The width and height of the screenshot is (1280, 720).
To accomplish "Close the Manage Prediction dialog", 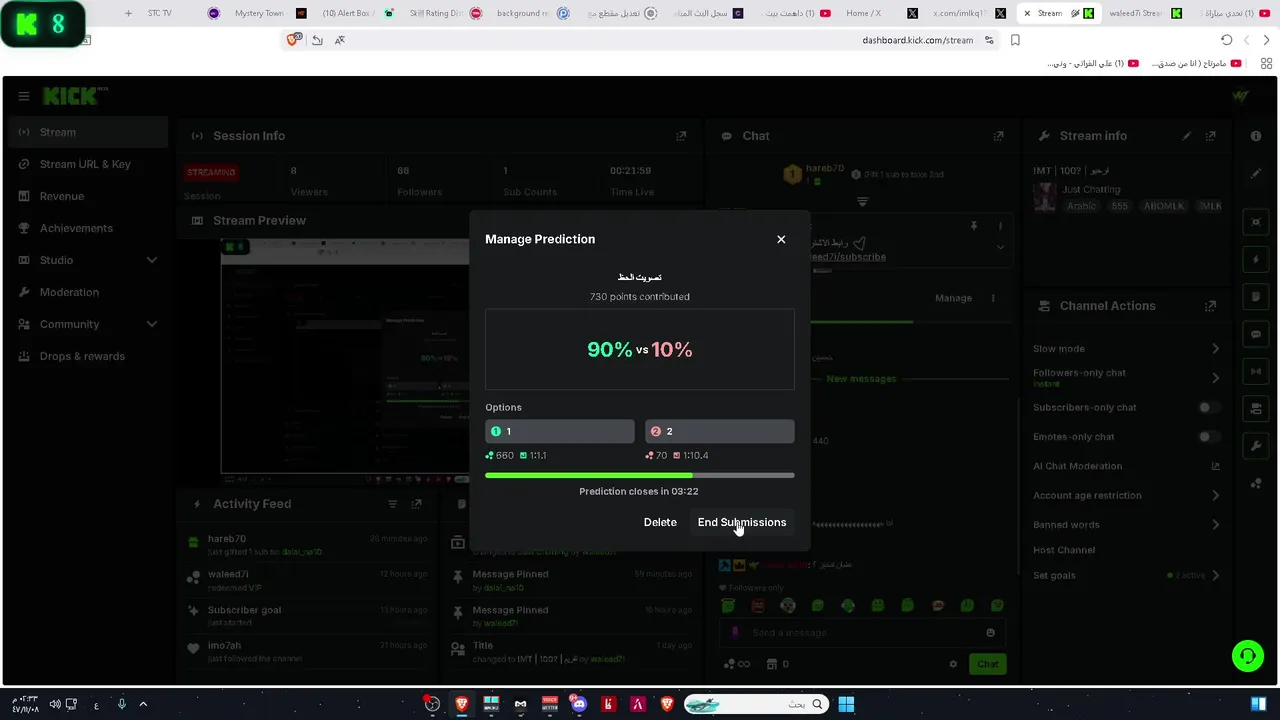I will pyautogui.click(x=781, y=239).
